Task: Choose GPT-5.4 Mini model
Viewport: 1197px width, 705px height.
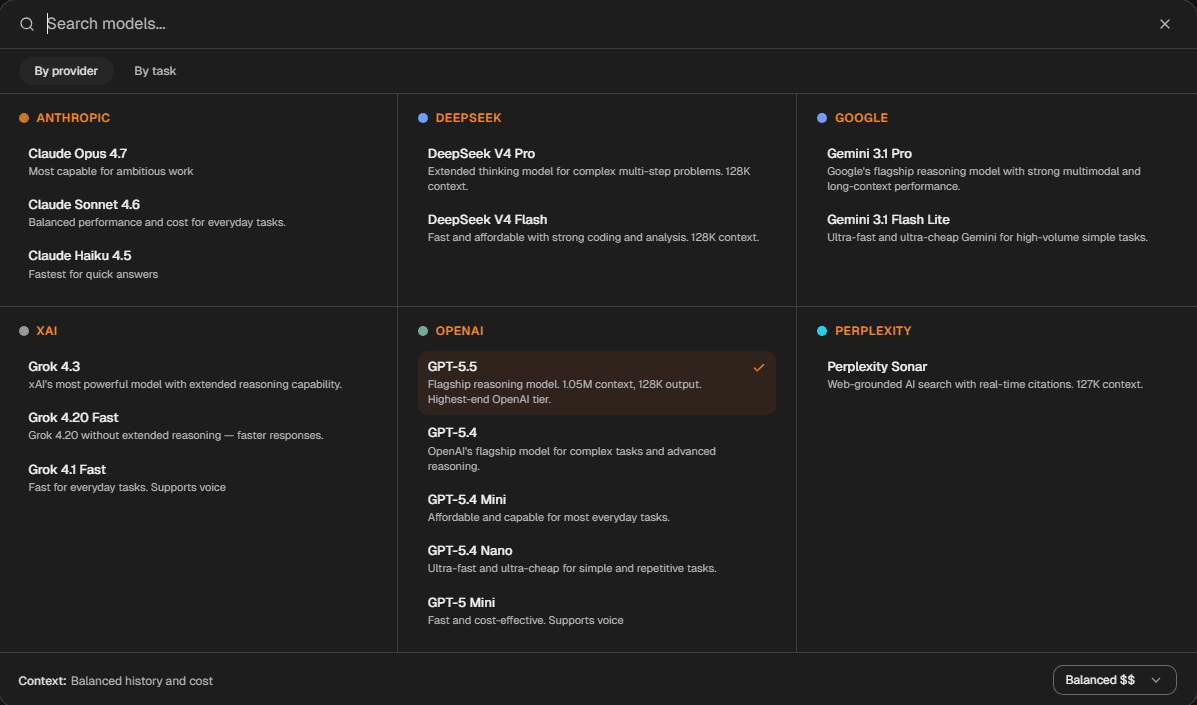Action: (597, 507)
